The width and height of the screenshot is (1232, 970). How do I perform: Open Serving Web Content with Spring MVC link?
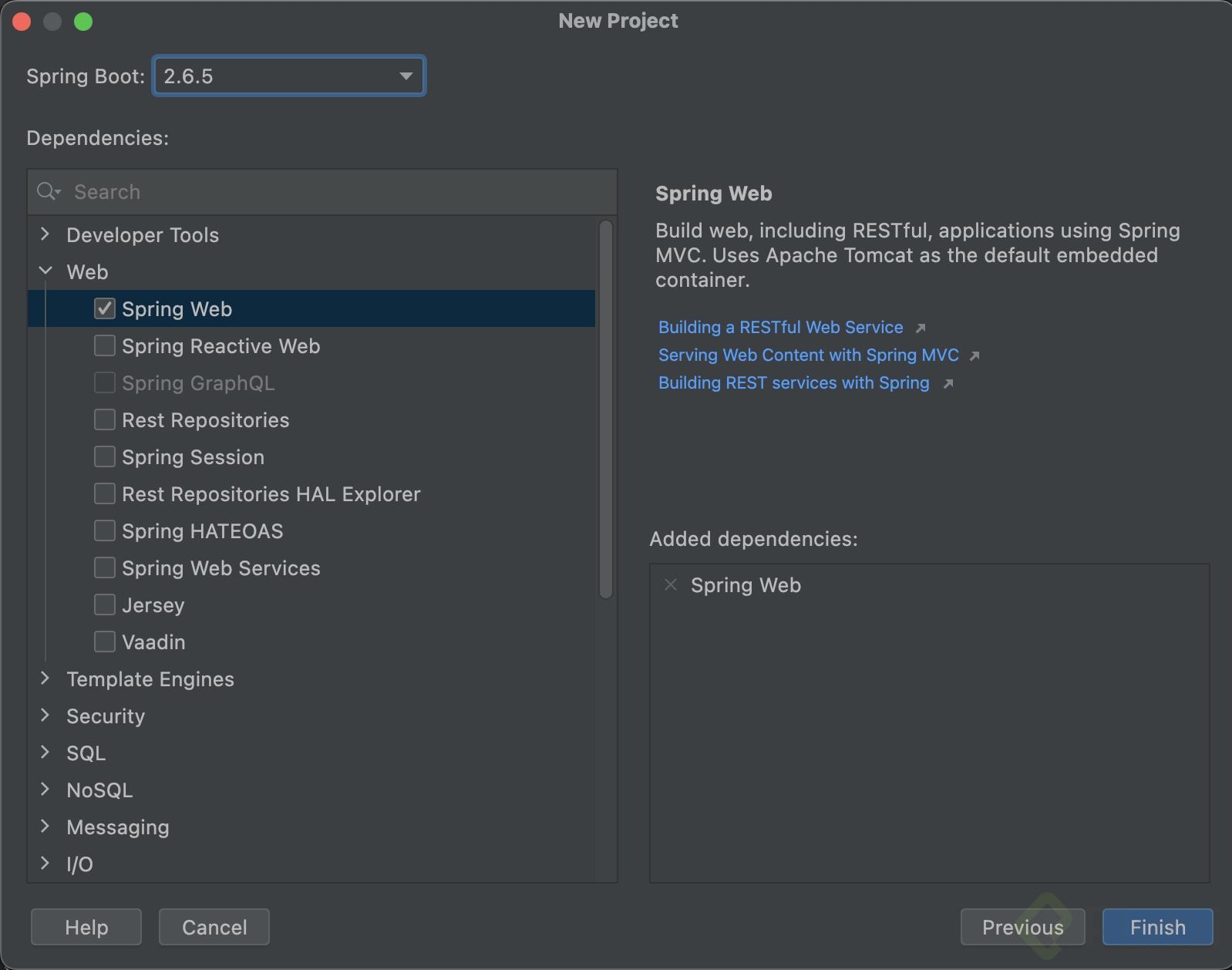pos(808,355)
